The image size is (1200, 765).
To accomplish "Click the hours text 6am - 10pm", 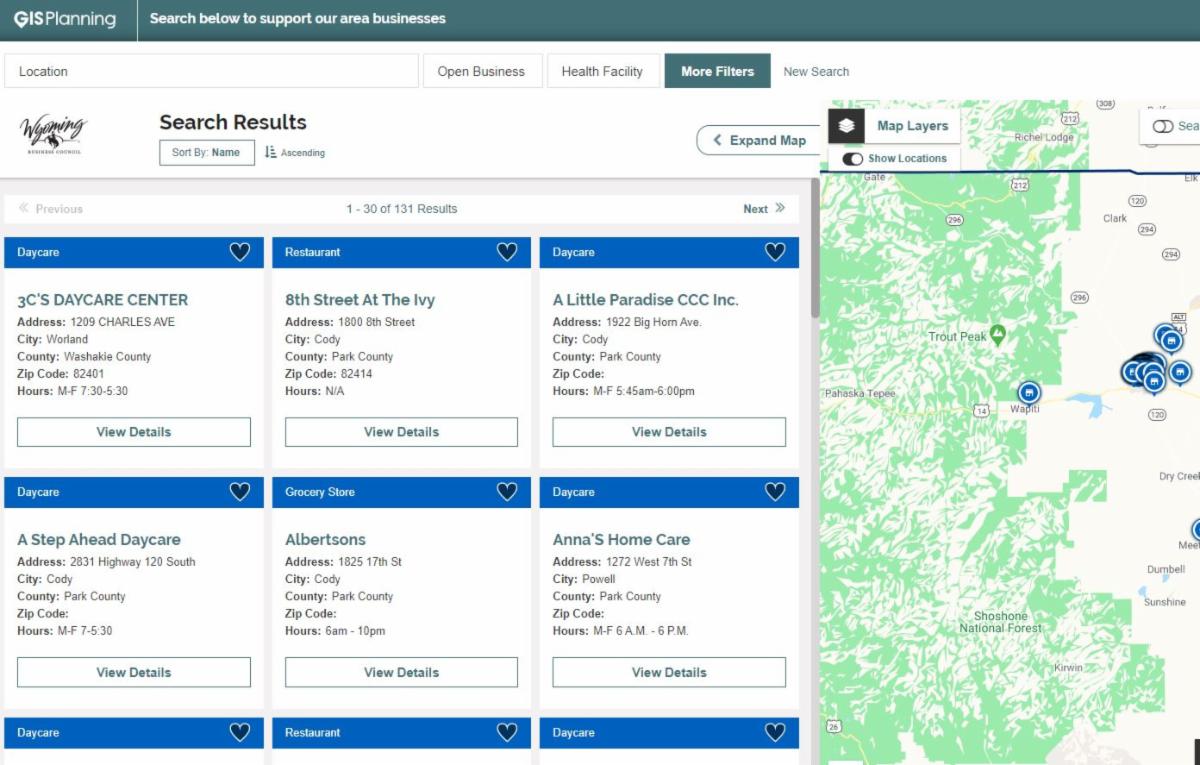I will (355, 631).
